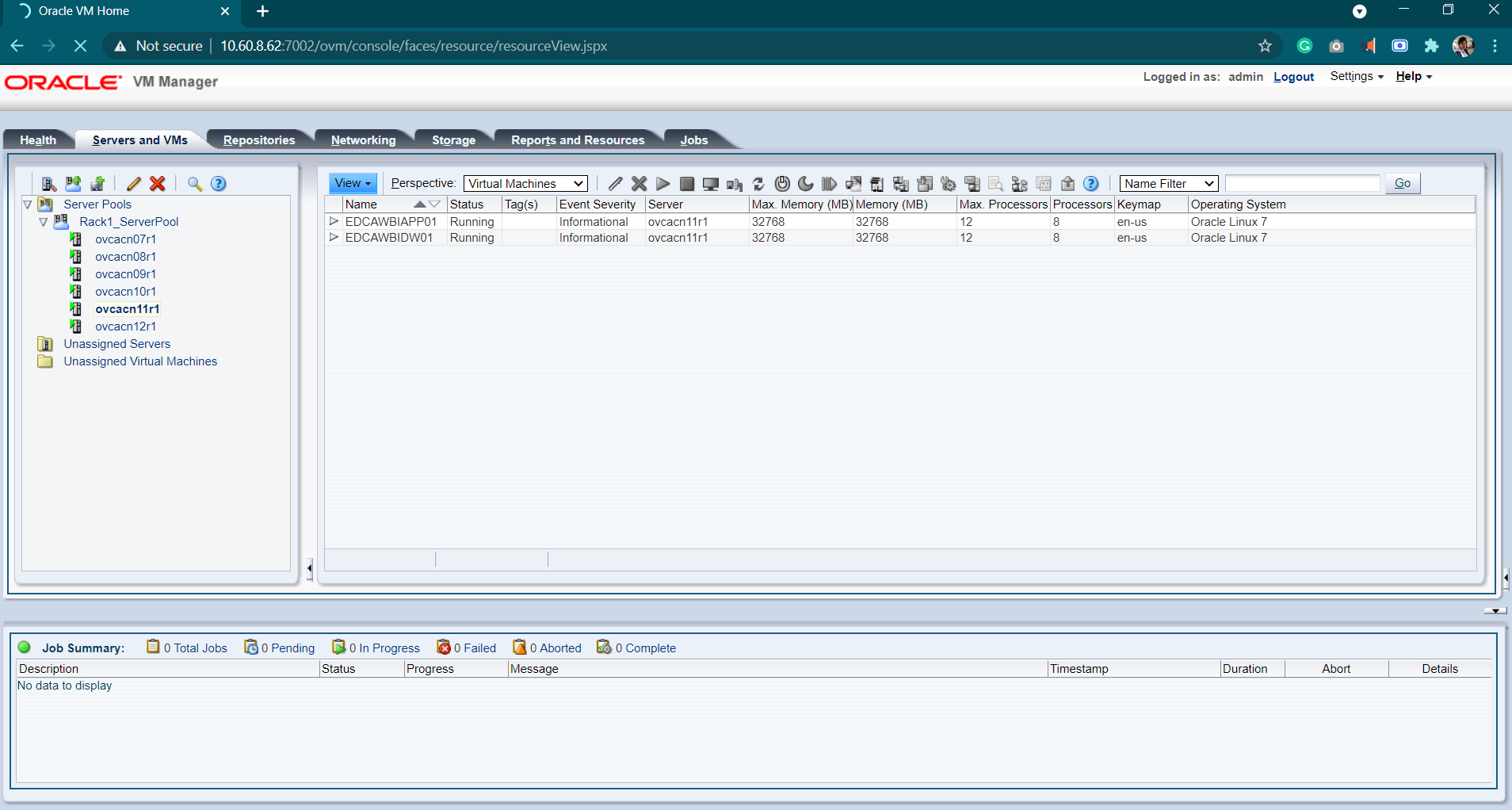Open the Perspective Virtual Machines combo box
The height and width of the screenshot is (810, 1512).
coord(525,184)
